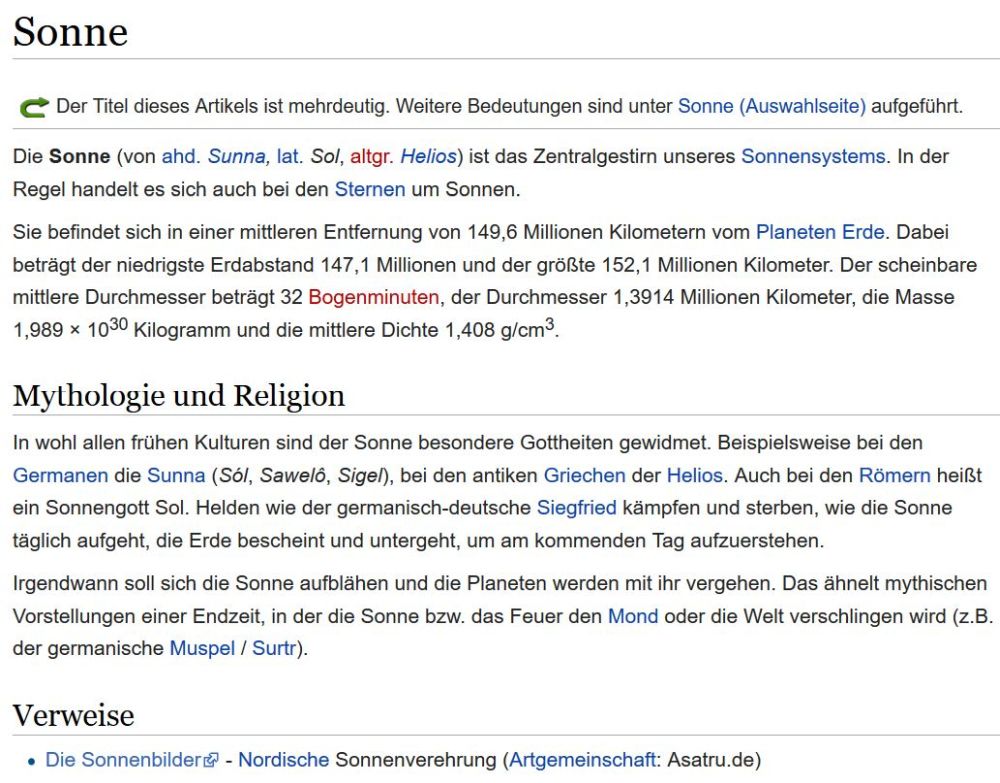Click the Helios link after Griechen

click(695, 476)
